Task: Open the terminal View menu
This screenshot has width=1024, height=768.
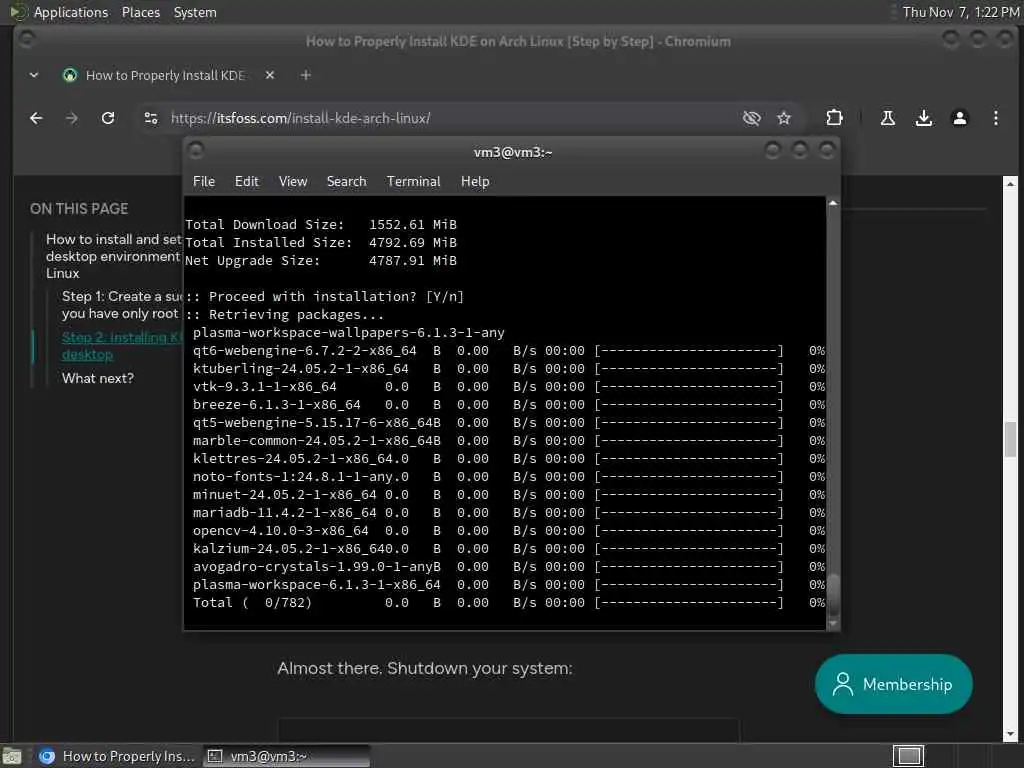Action: (293, 182)
